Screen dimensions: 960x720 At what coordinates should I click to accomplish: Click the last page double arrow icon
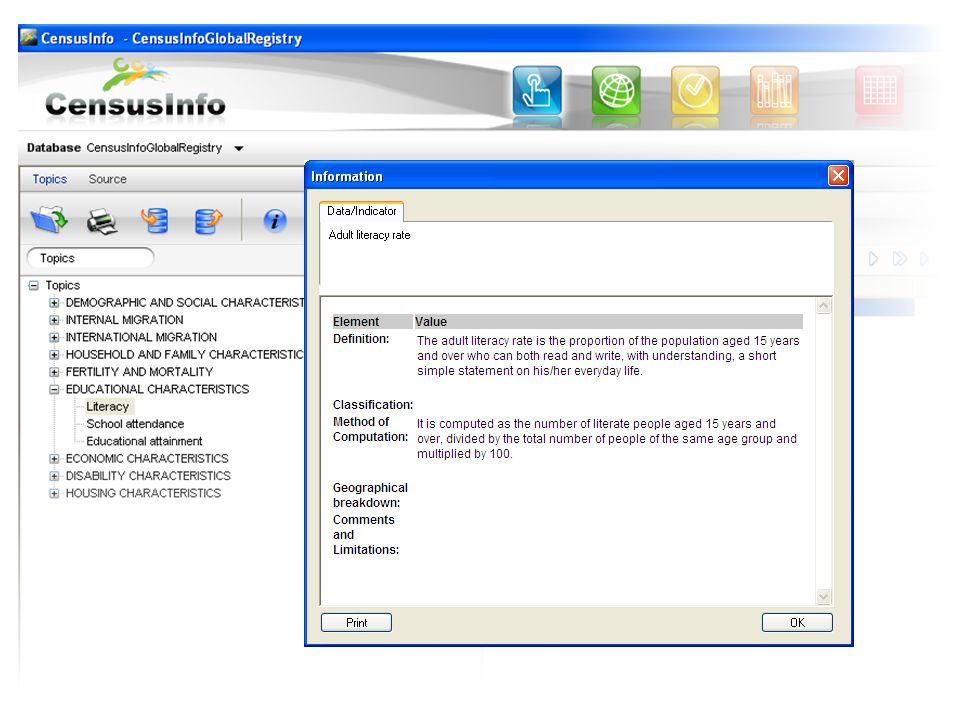point(899,259)
